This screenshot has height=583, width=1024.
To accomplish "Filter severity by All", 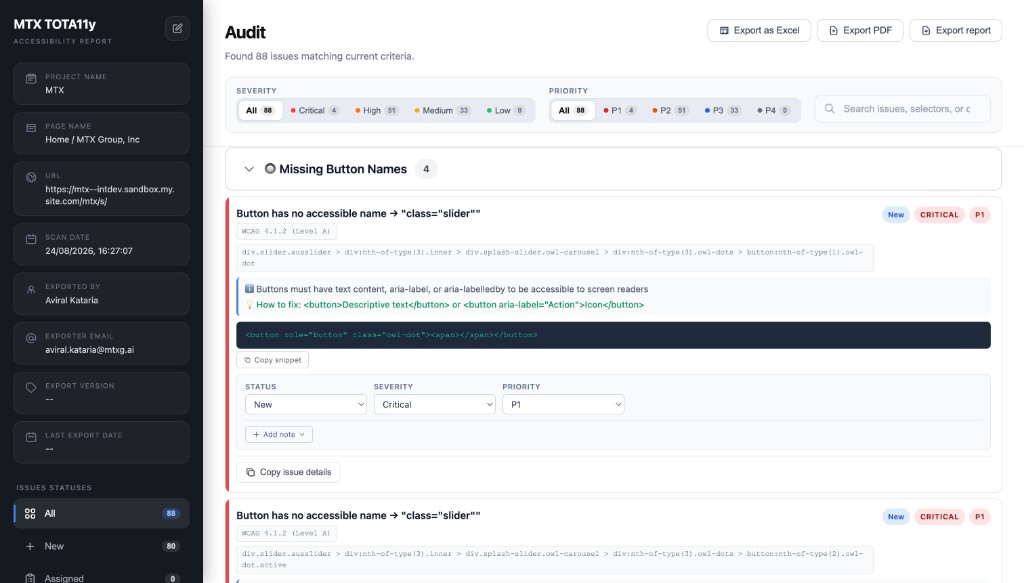I will pos(259,110).
